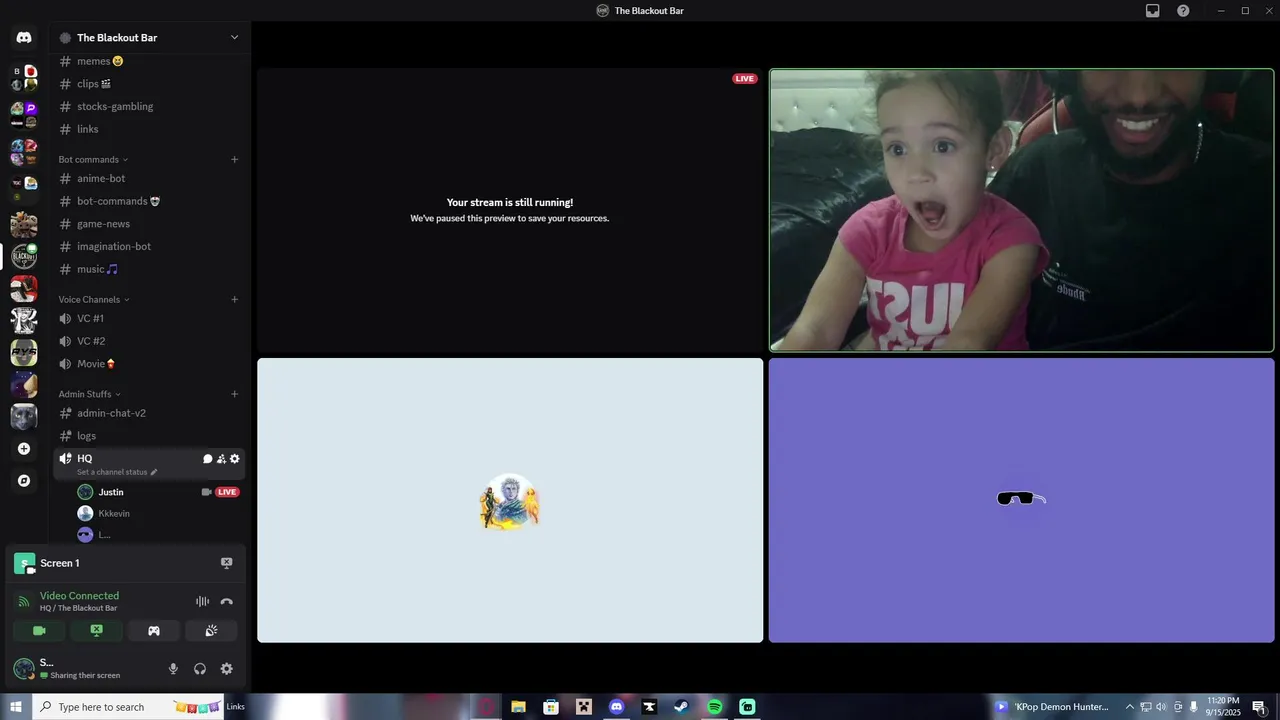Show hidden tray icons chevron
Viewport: 1280px width, 720px height.
[1130, 707]
